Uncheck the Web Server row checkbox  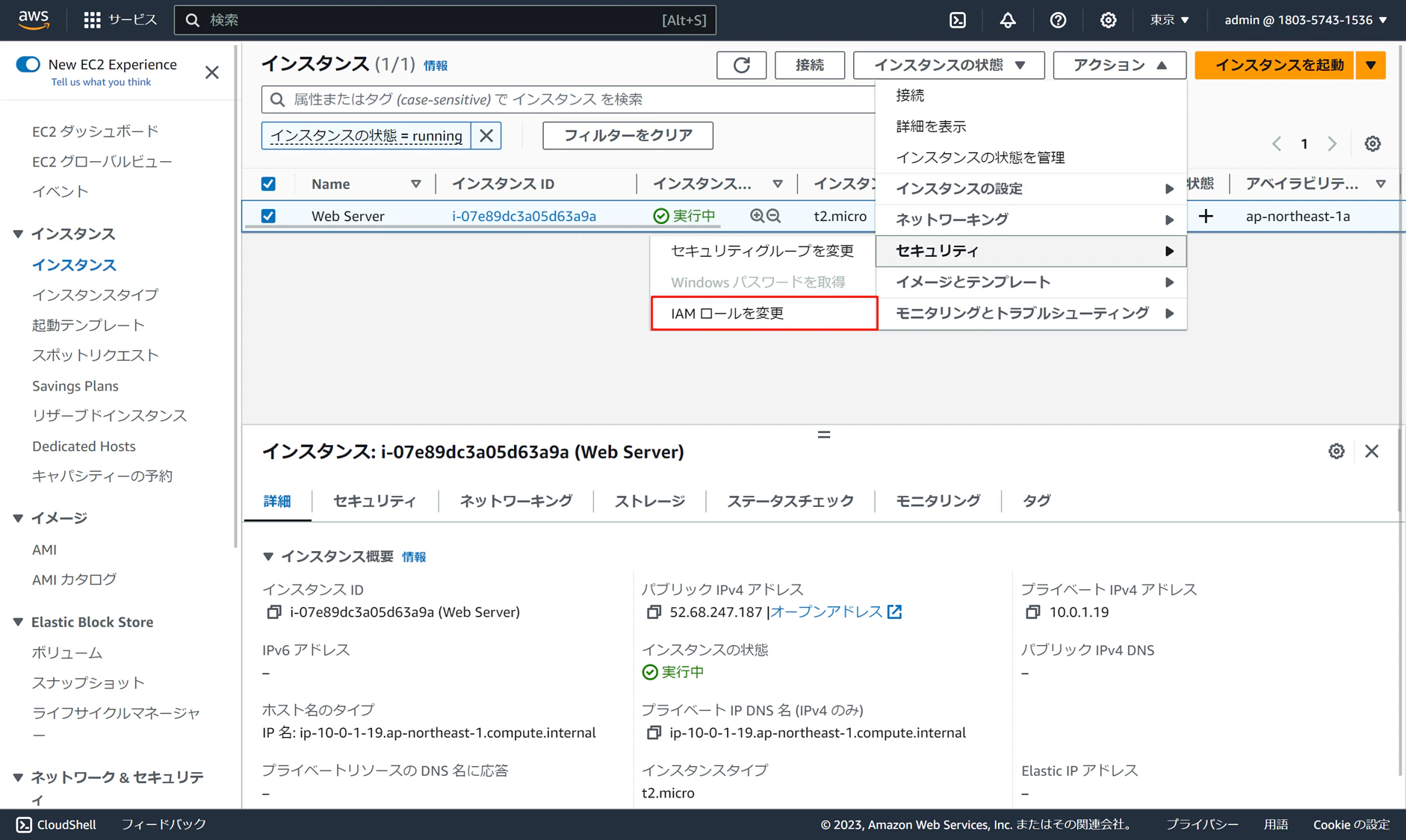coord(268,216)
